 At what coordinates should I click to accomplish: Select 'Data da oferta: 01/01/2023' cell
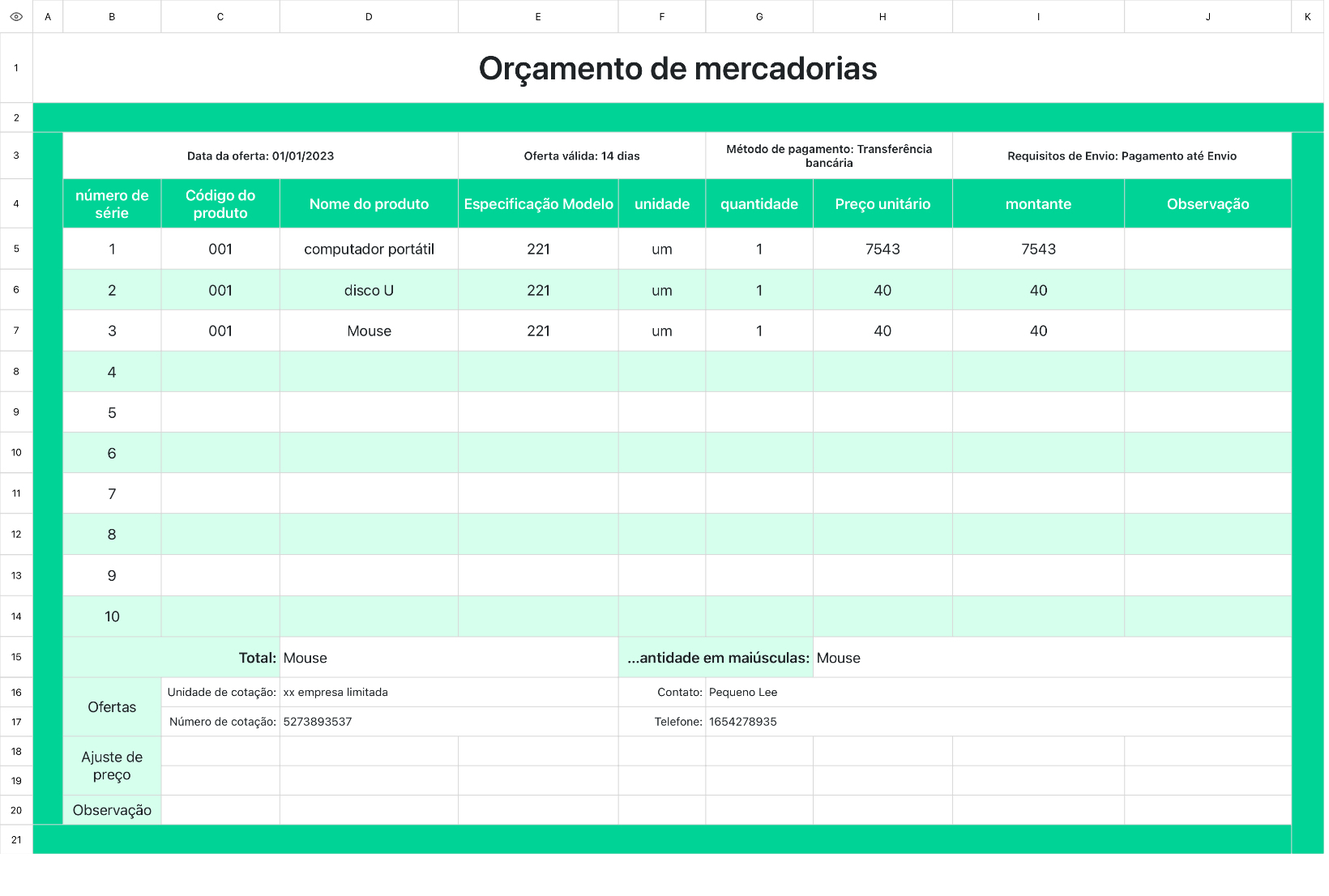coord(260,156)
